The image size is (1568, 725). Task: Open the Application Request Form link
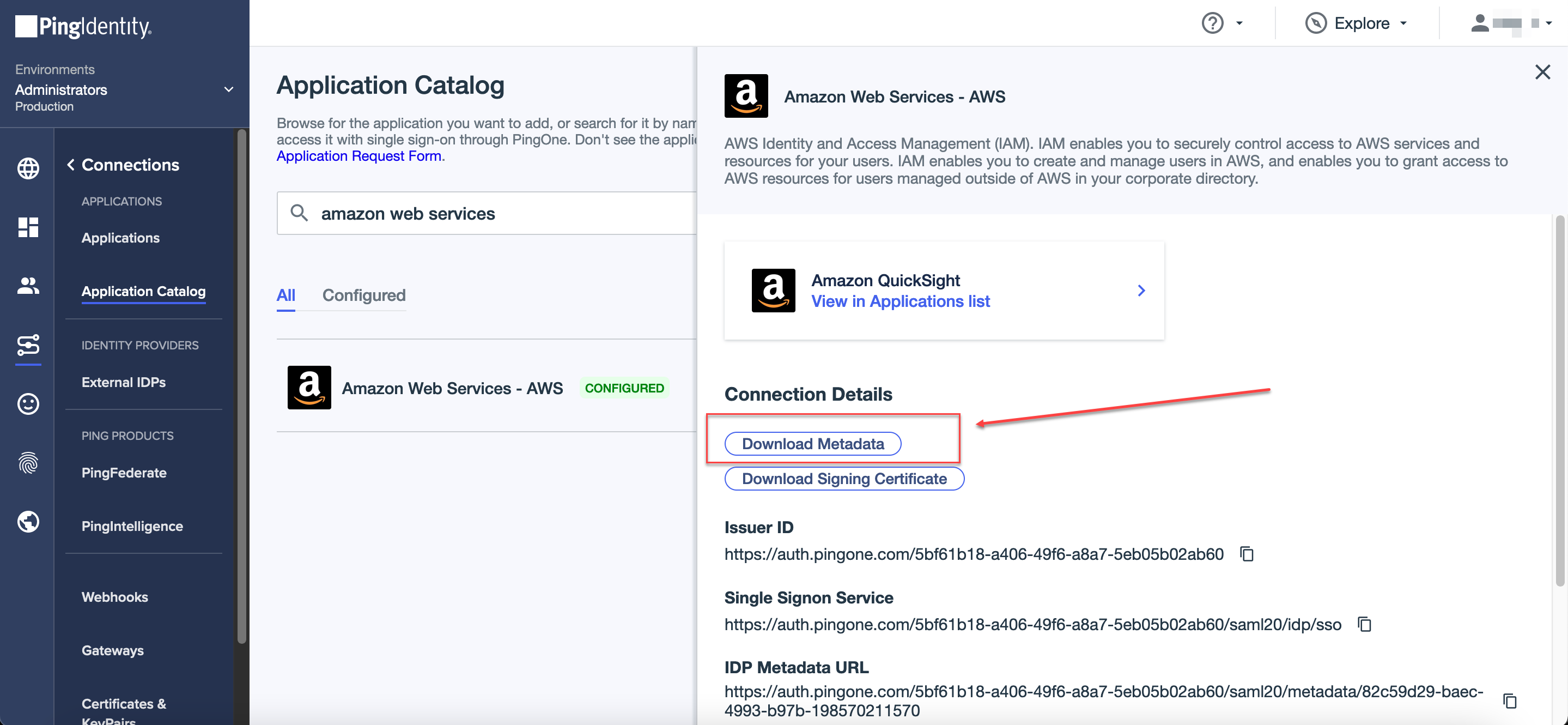coord(358,156)
